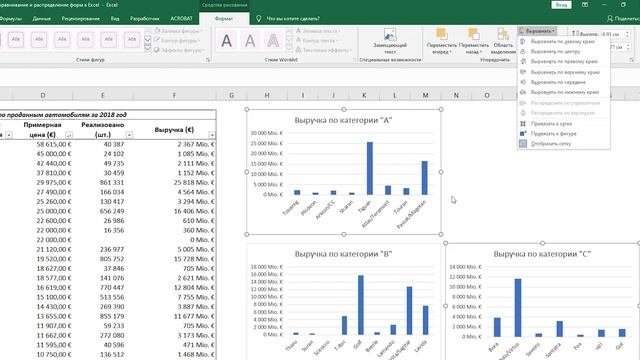The height and width of the screenshot is (360, 640).
Task: Open filter dropdown on Примерная цена column
Action: coord(69,135)
